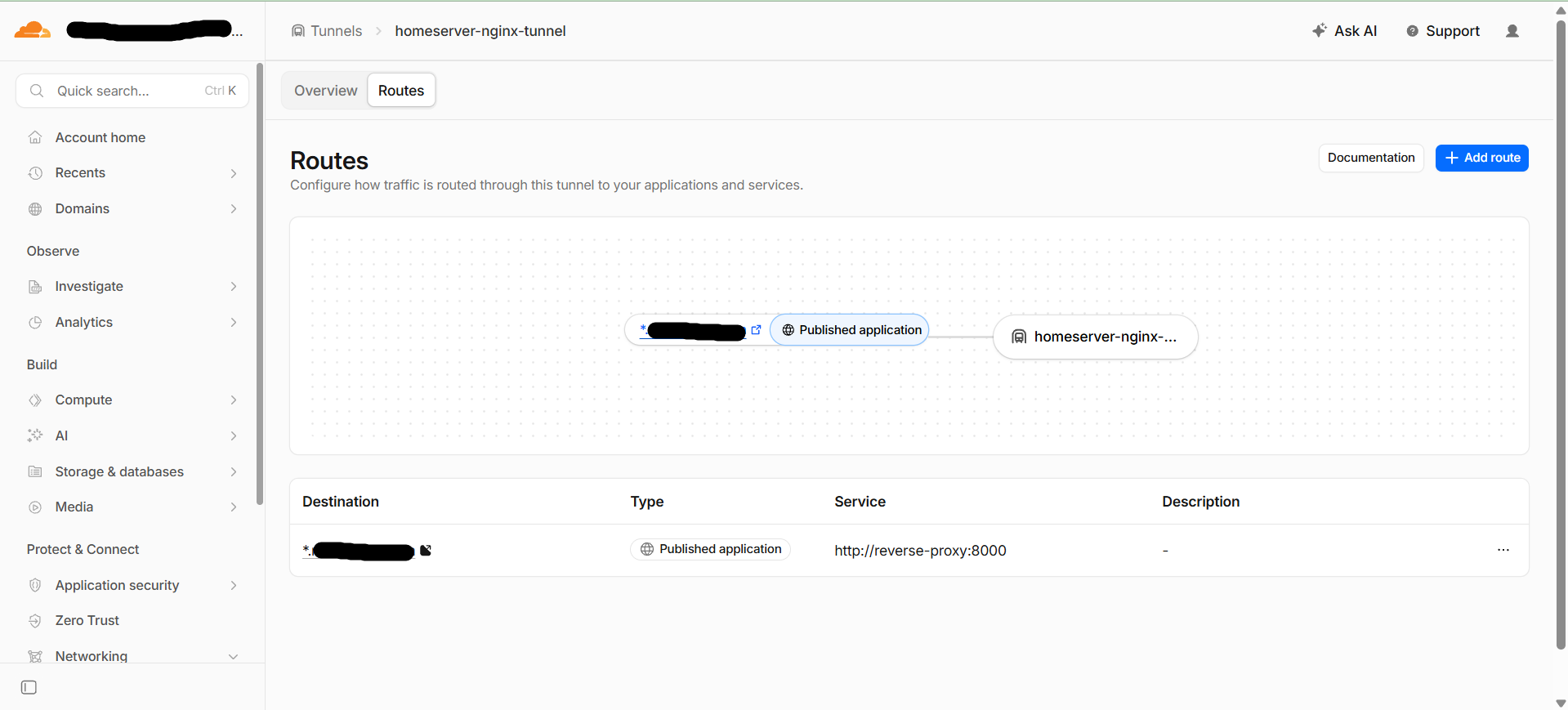Click the Add route button
Screen dimensions: 1568x710
(1482, 158)
